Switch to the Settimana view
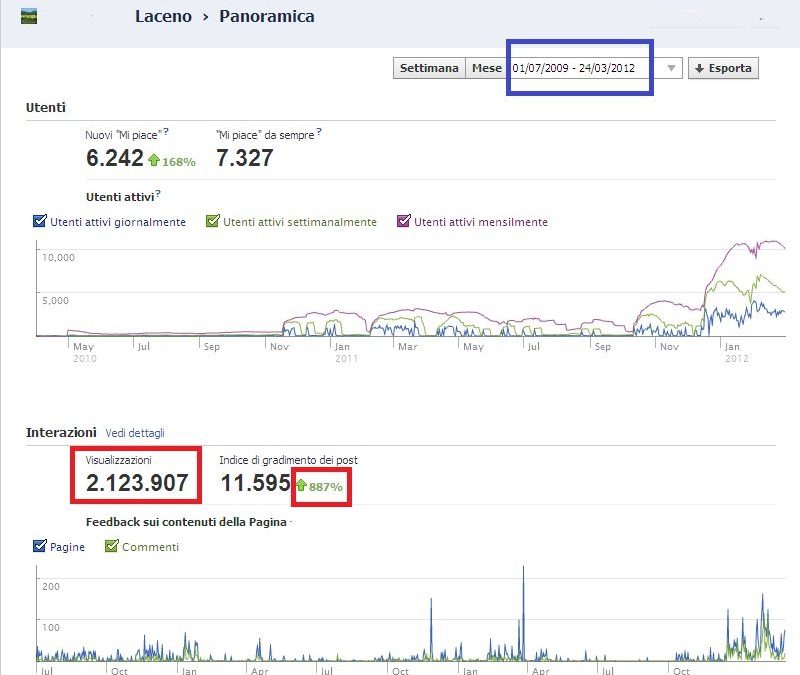Viewport: 800px width, 675px height. pos(430,68)
